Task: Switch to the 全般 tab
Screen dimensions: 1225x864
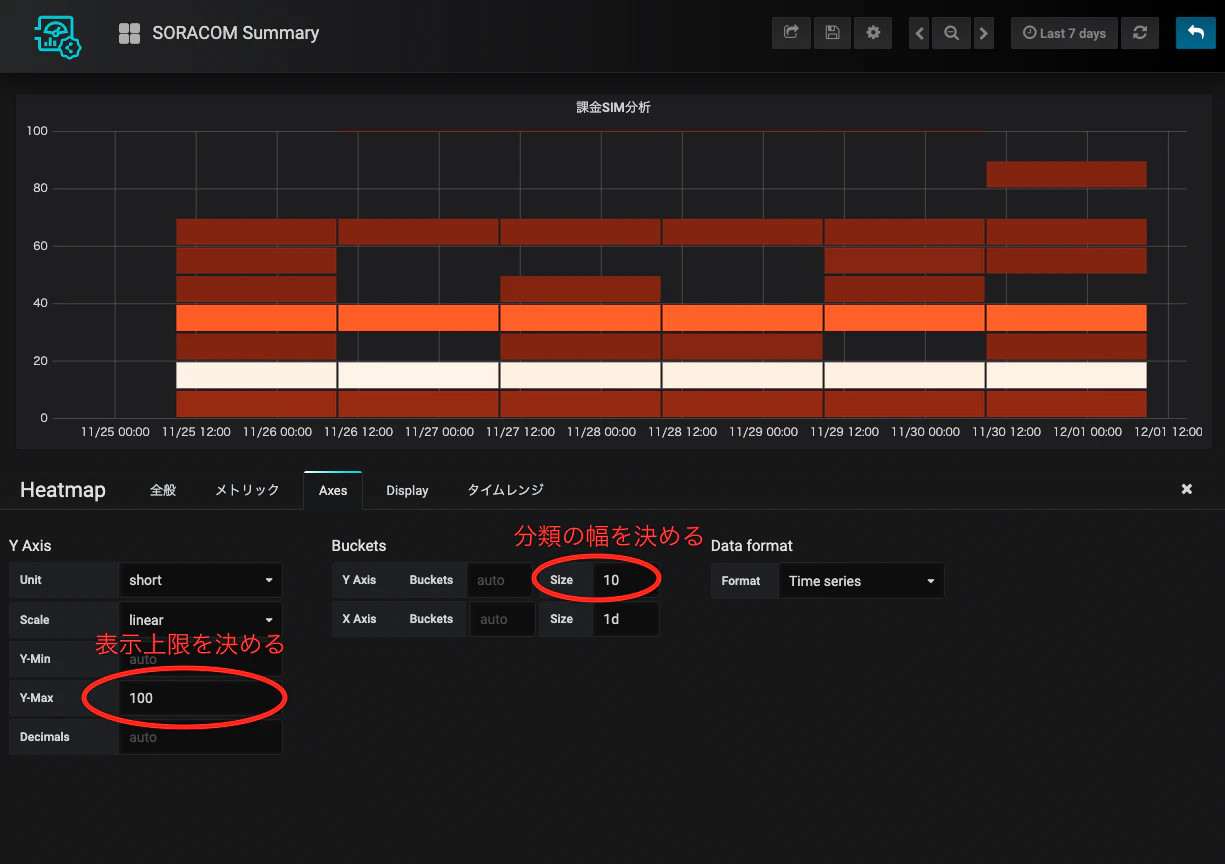Action: tap(163, 490)
